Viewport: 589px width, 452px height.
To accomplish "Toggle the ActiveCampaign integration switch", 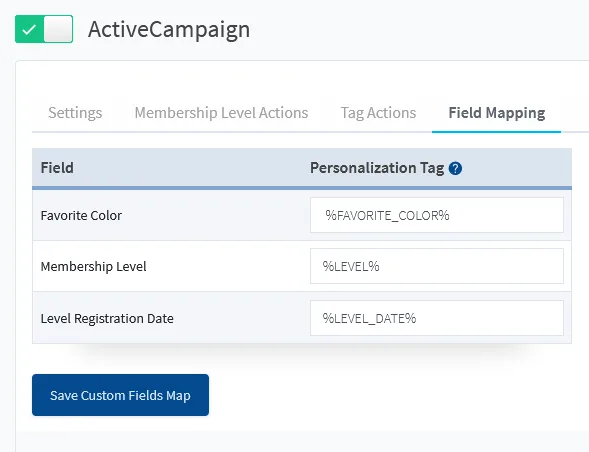I will (x=44, y=29).
